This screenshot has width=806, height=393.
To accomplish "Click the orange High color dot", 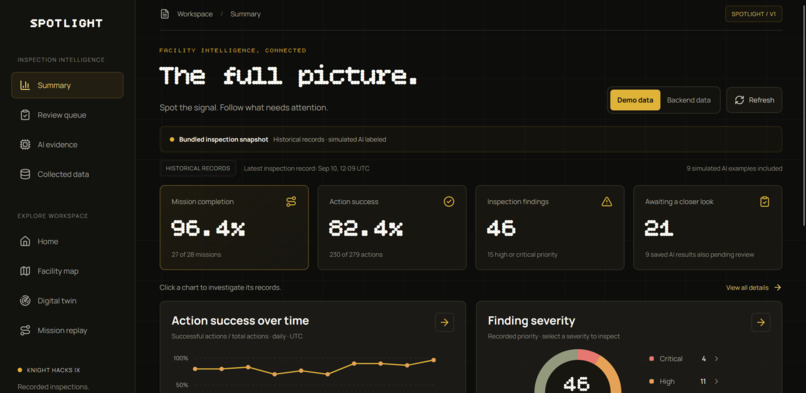I will [651, 382].
